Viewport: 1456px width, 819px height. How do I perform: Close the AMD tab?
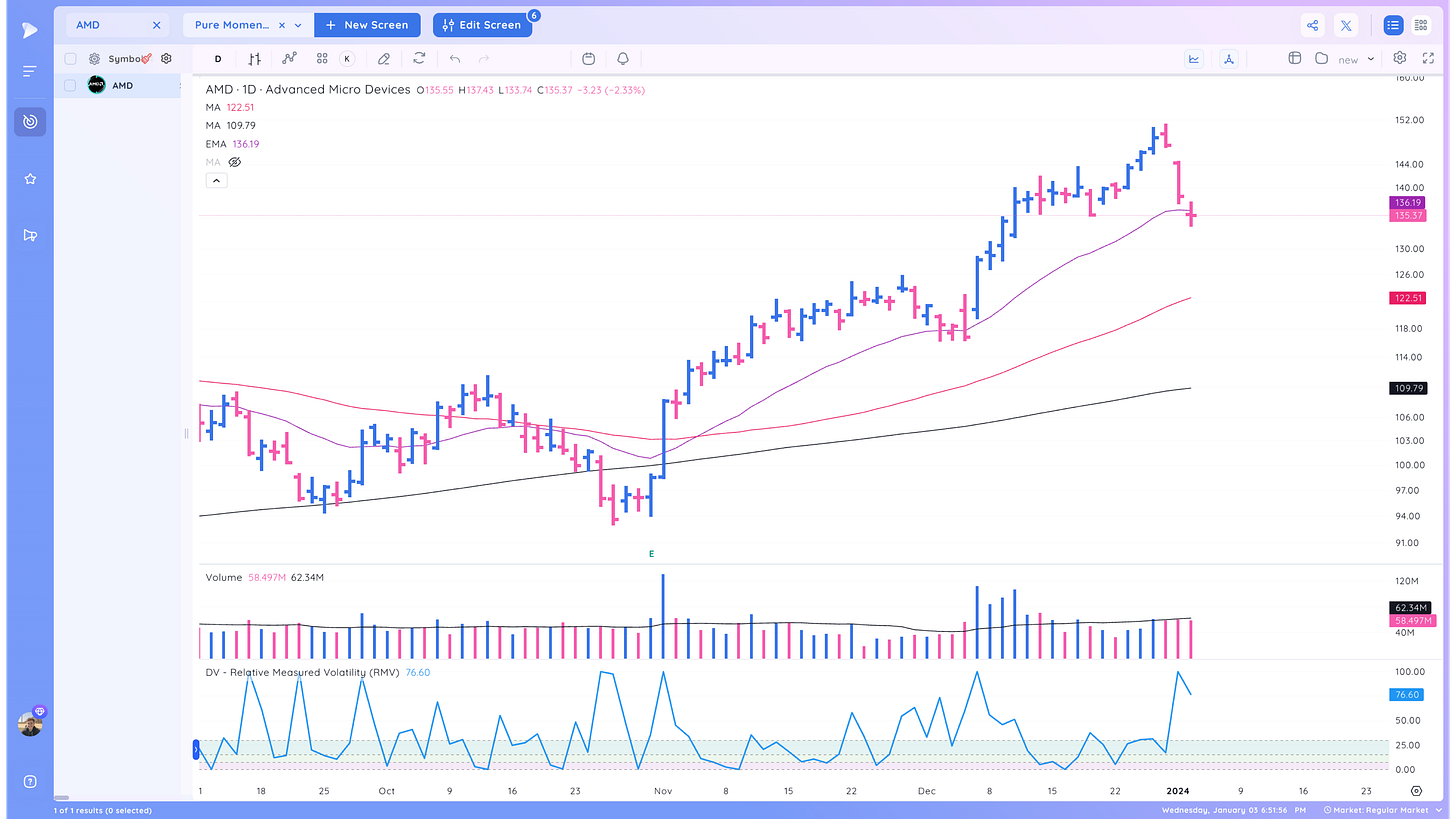pos(156,25)
